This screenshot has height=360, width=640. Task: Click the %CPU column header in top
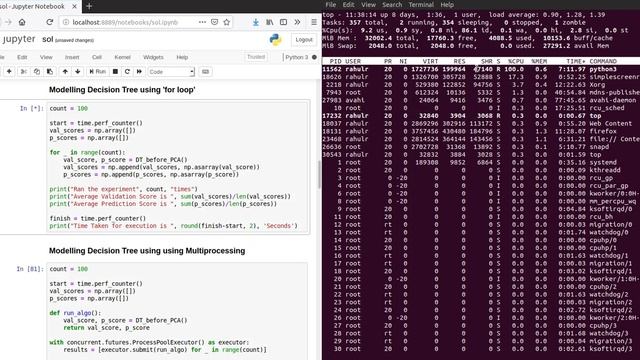click(516, 61)
